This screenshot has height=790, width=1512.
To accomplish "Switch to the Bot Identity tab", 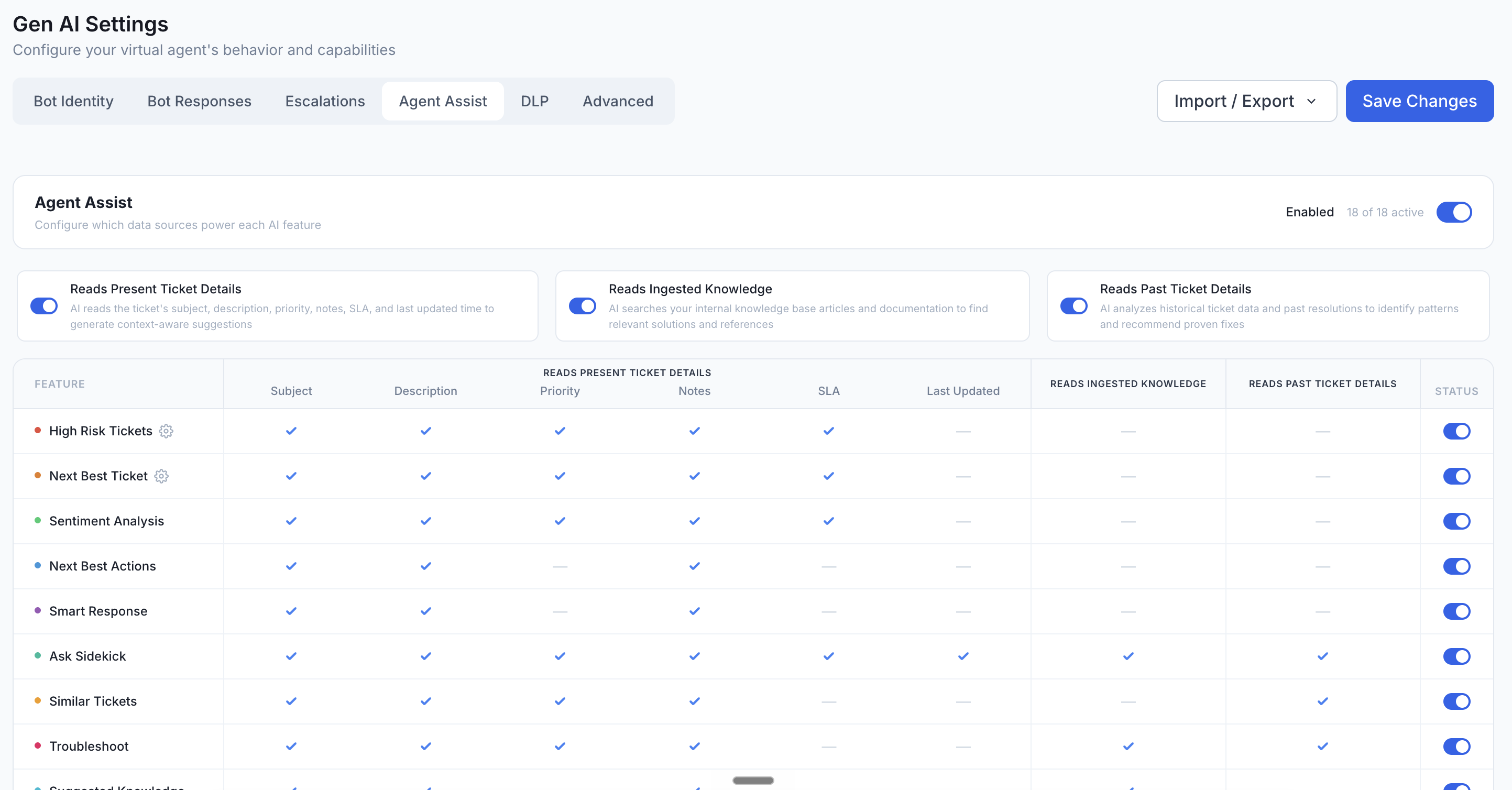I will (x=73, y=101).
